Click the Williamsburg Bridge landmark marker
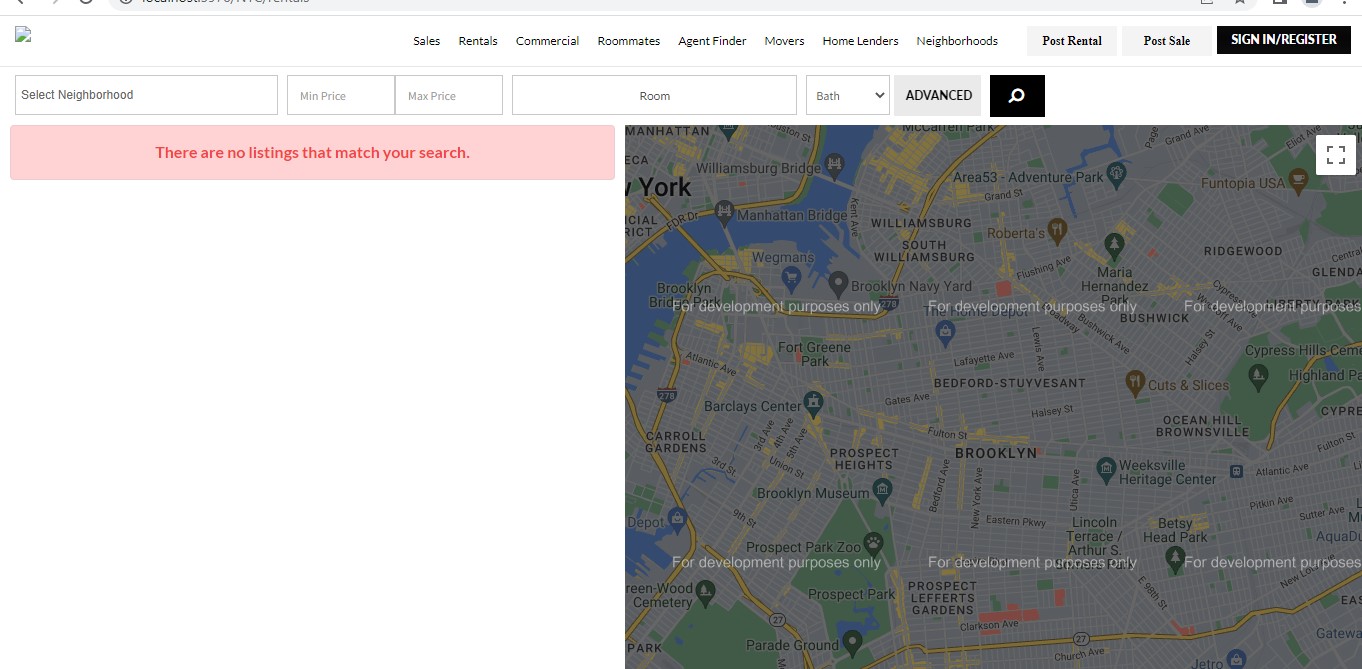The height and width of the screenshot is (669, 1362). pos(834,164)
